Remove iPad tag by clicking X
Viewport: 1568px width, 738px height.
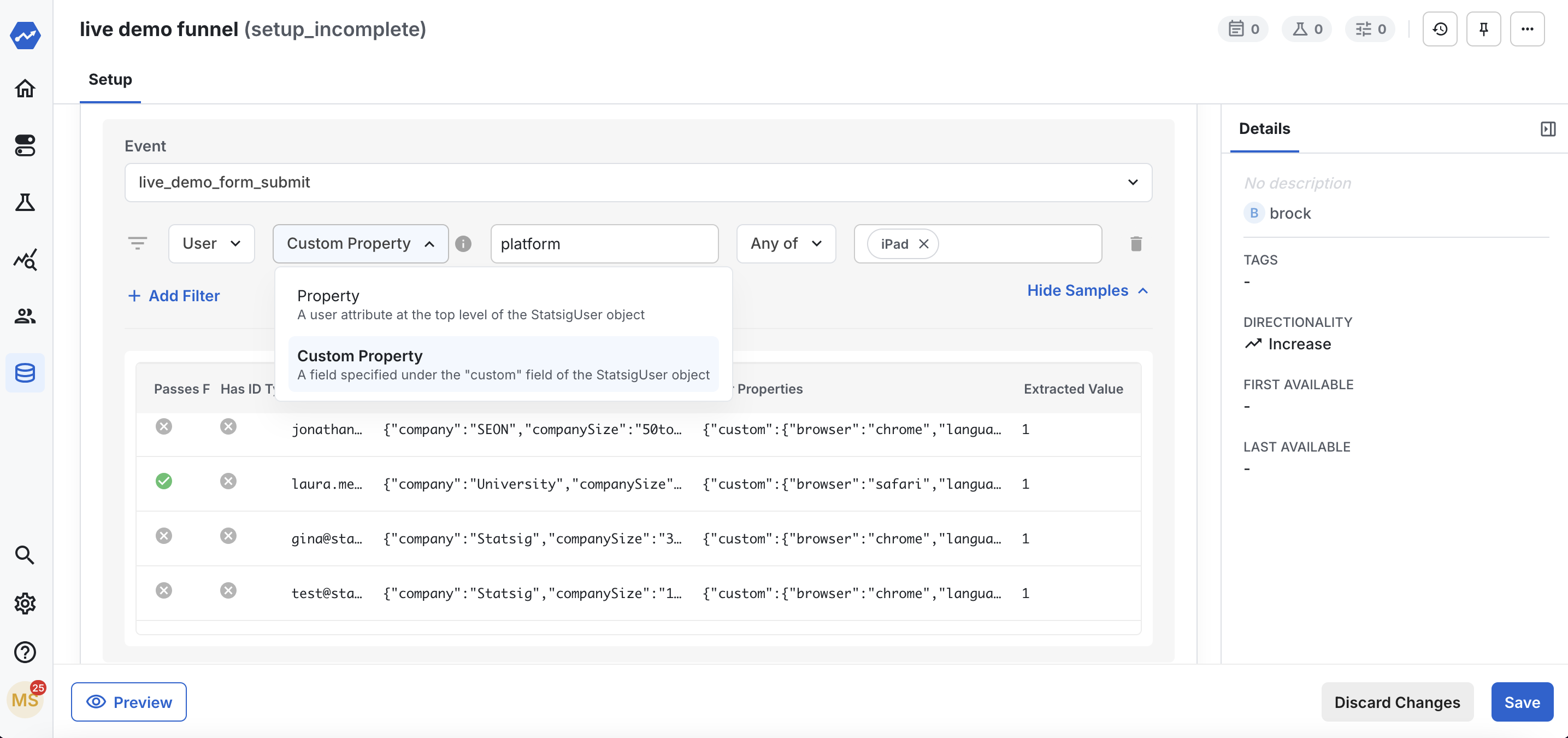pos(924,244)
